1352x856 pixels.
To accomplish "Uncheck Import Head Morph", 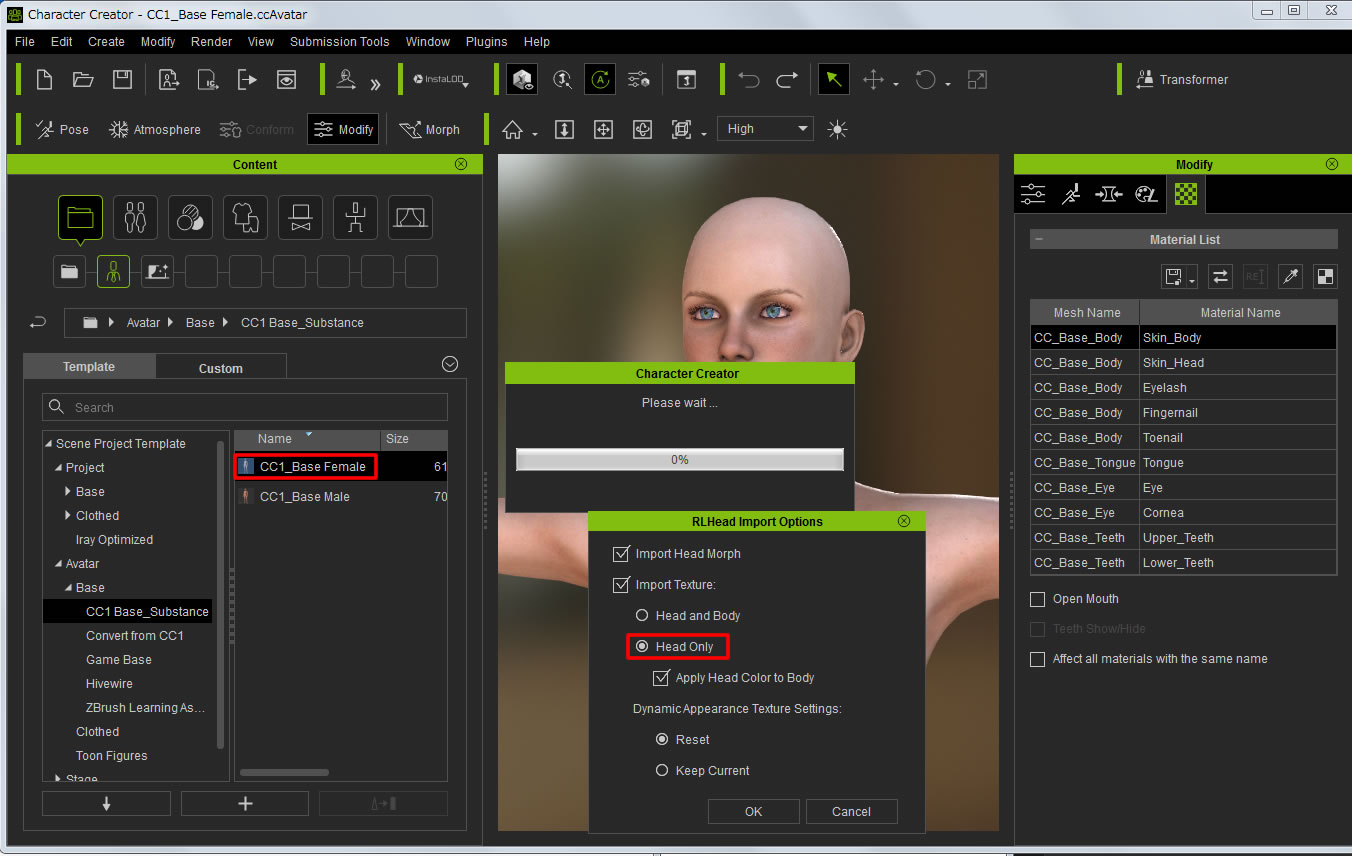I will pyautogui.click(x=621, y=553).
